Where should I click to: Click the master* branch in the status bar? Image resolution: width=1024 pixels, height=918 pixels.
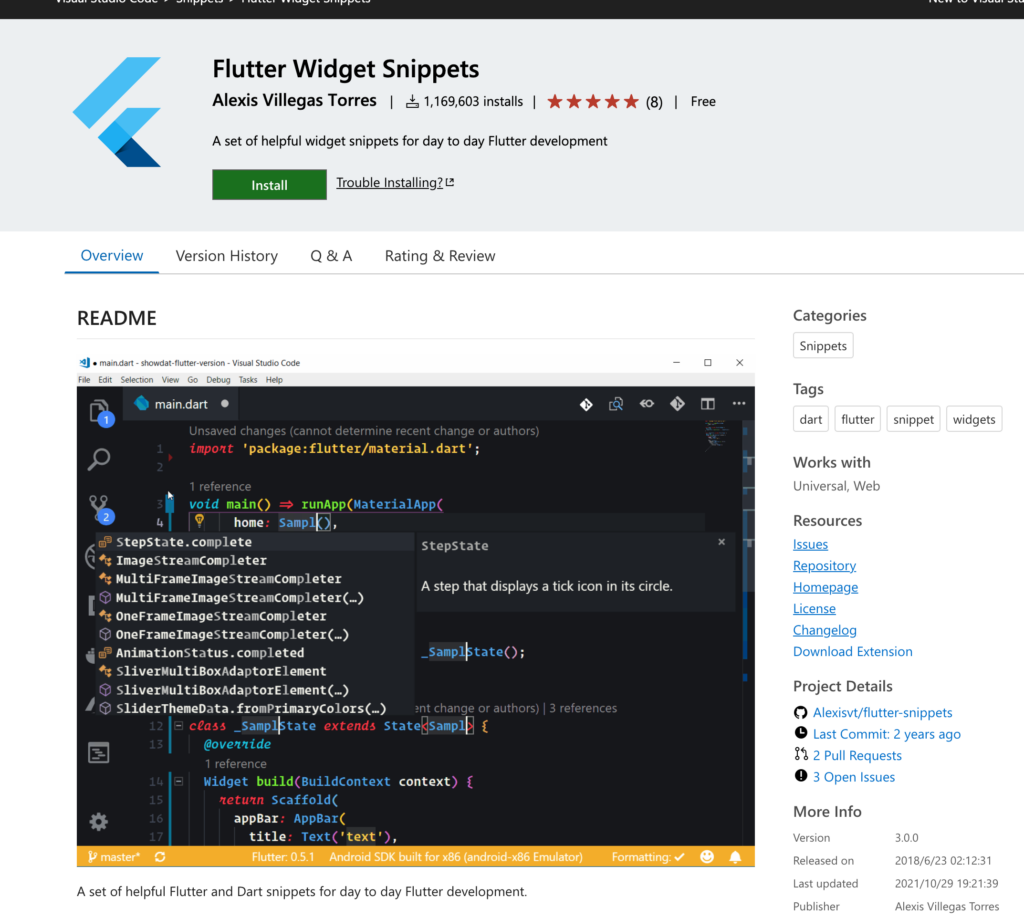click(x=114, y=857)
